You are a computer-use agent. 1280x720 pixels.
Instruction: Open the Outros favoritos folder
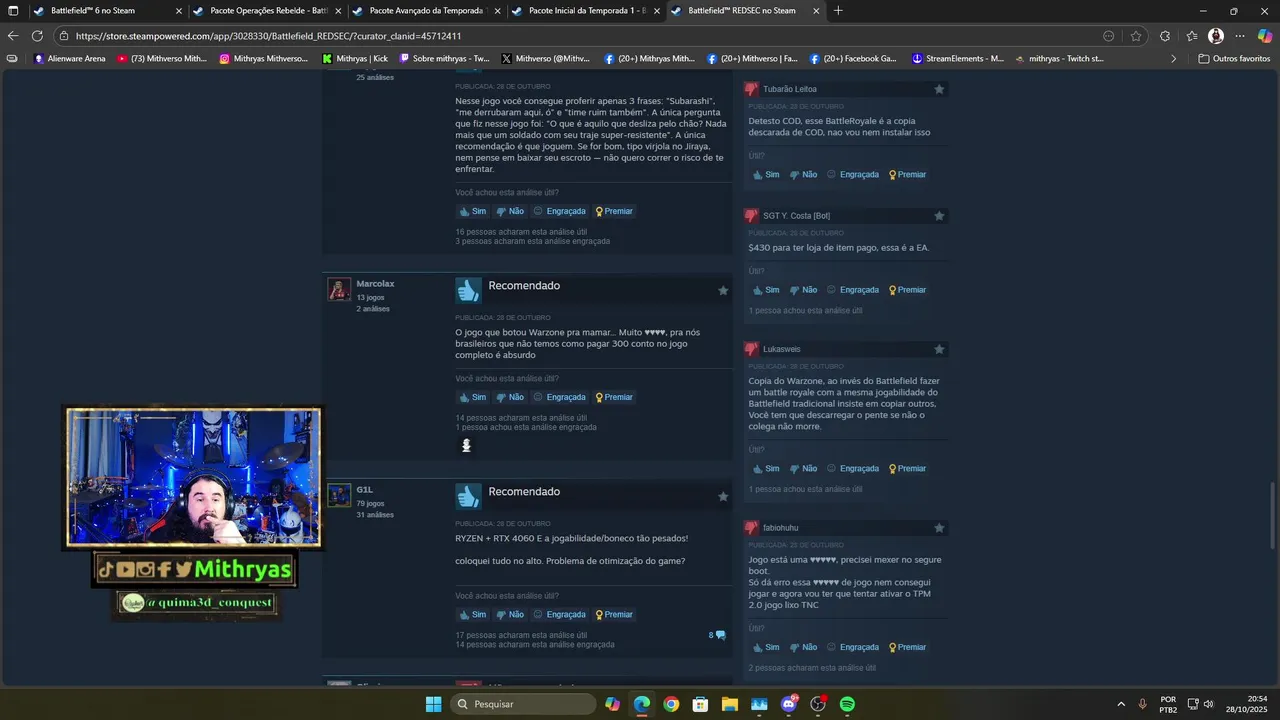click(x=1234, y=59)
